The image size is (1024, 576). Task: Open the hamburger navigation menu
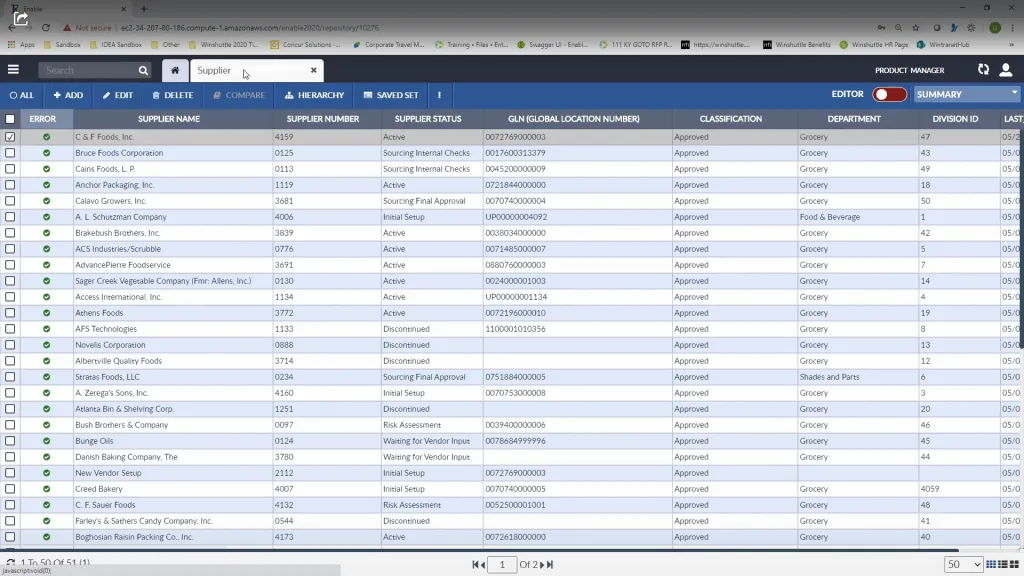pos(13,70)
